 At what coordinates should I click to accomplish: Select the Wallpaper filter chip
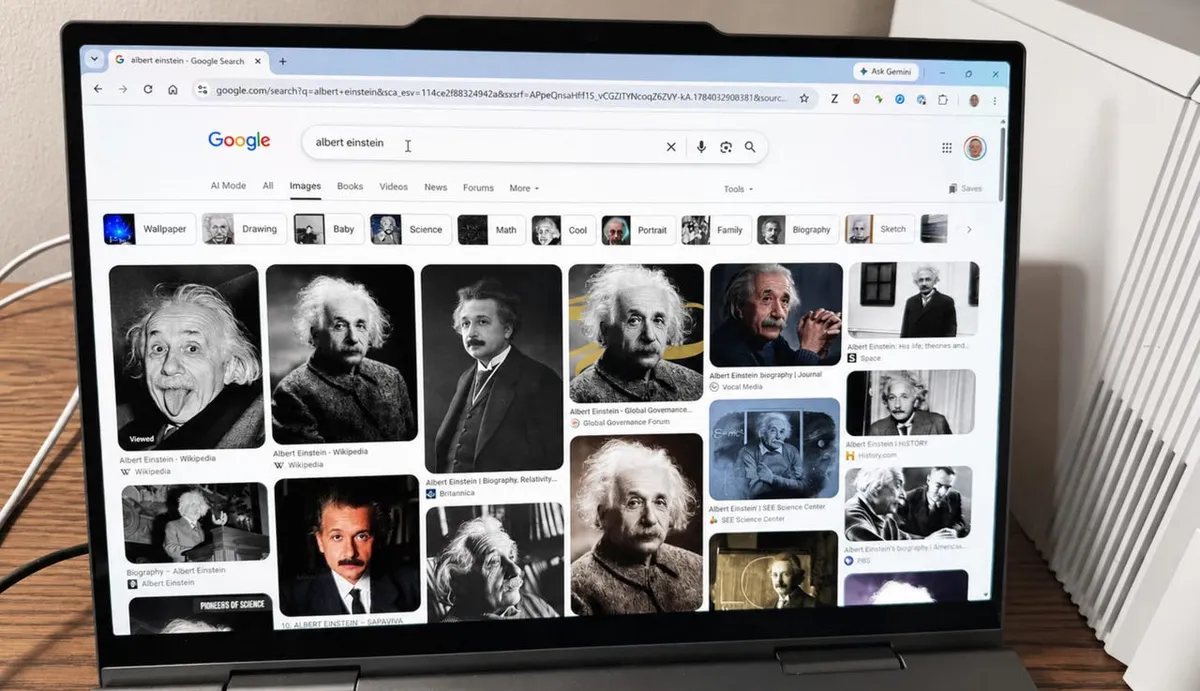tap(147, 229)
